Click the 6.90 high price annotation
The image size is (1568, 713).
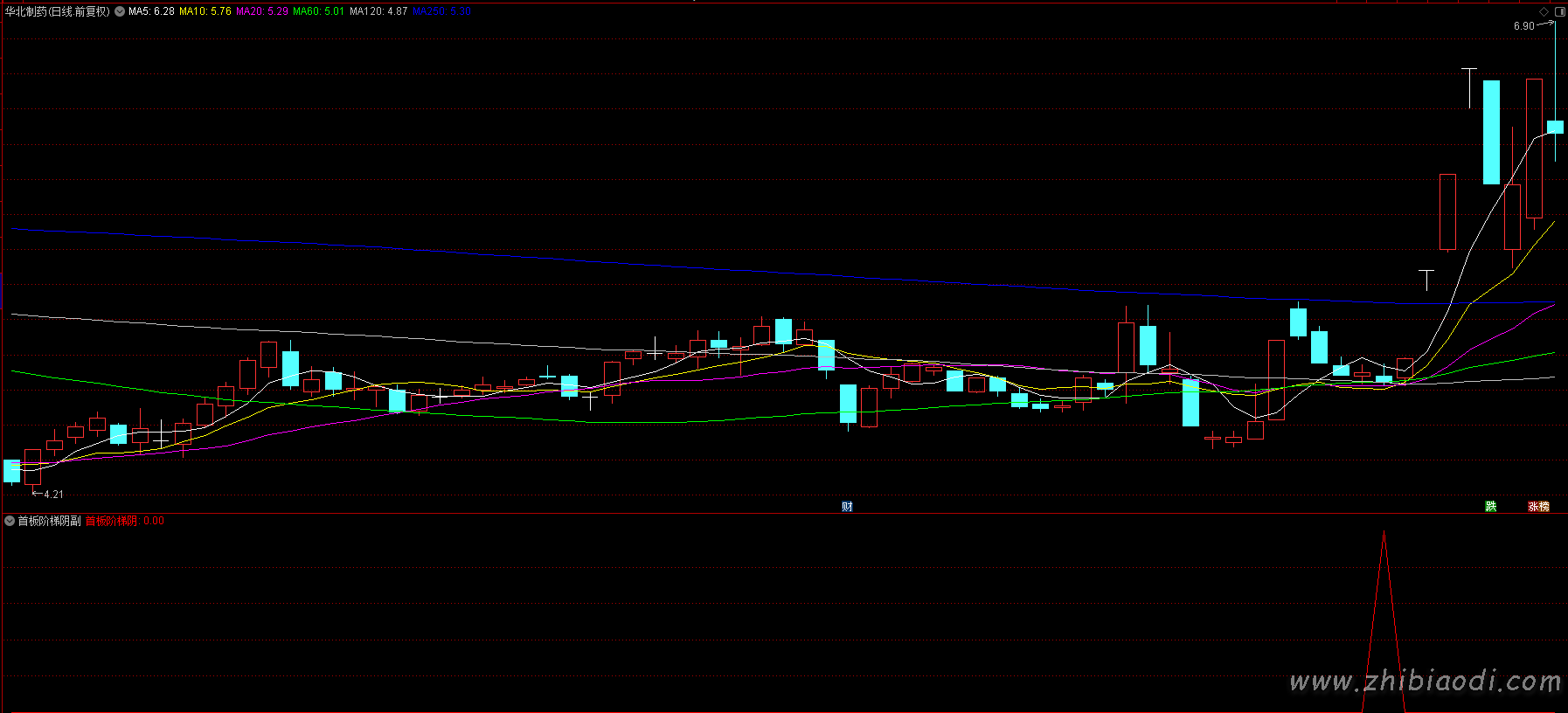click(1524, 26)
